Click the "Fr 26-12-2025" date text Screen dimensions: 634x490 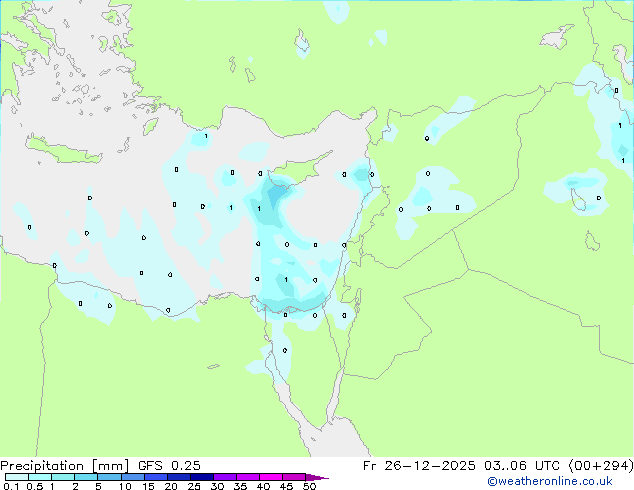tap(419, 466)
